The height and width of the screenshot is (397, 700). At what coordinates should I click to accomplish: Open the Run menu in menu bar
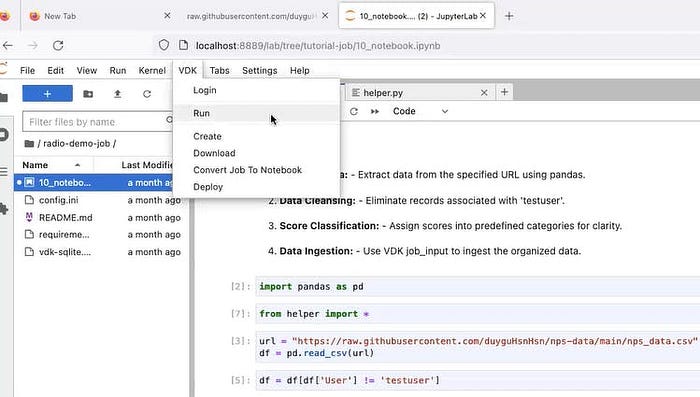click(x=118, y=71)
